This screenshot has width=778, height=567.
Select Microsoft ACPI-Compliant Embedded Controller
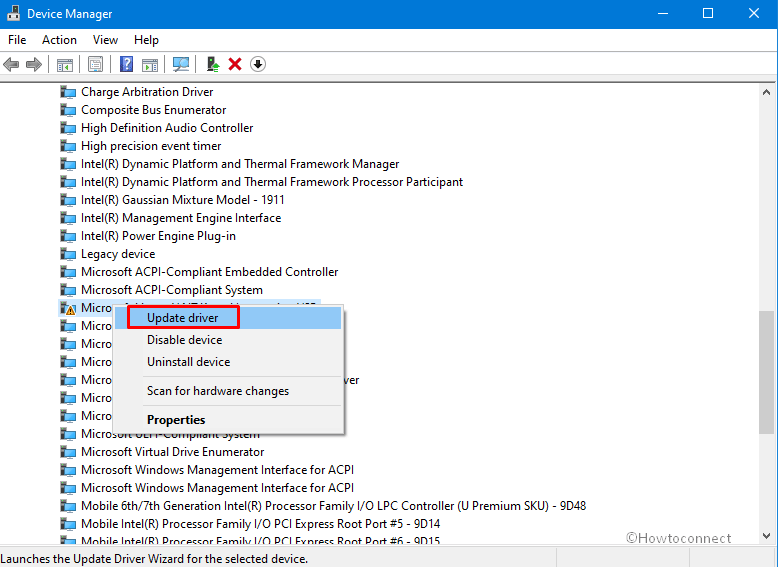[x=209, y=272]
